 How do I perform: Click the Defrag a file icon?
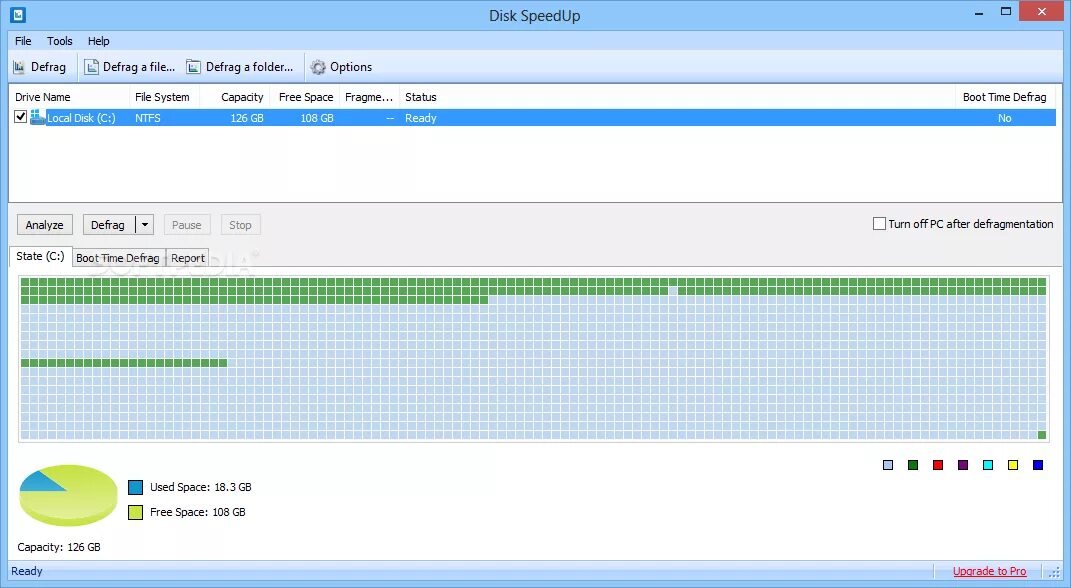point(92,67)
